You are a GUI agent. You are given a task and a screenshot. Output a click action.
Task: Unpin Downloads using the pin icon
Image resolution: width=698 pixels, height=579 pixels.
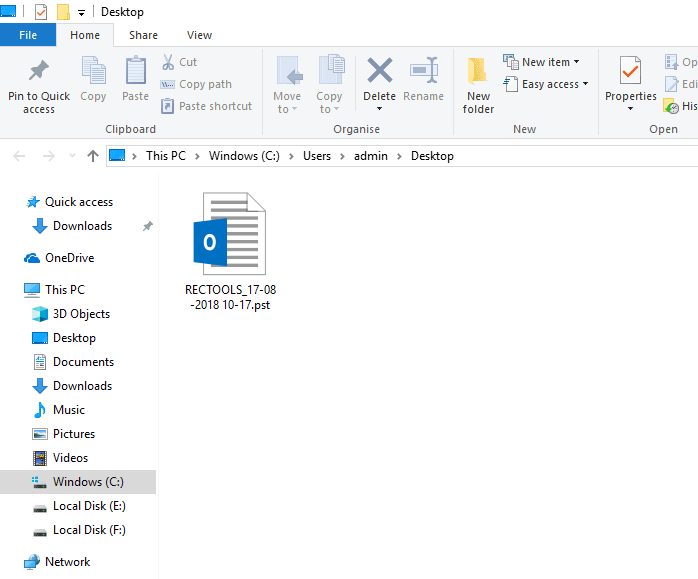pos(147,226)
